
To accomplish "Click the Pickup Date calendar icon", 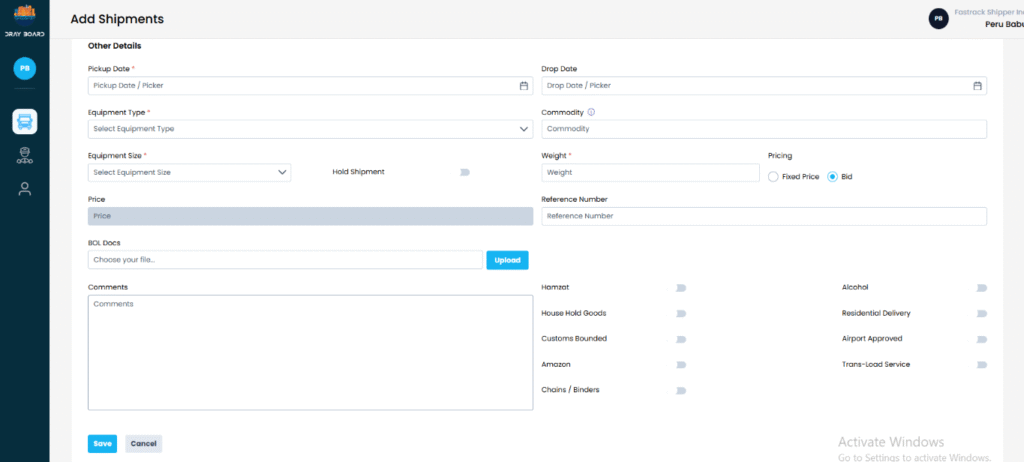I will (523, 86).
